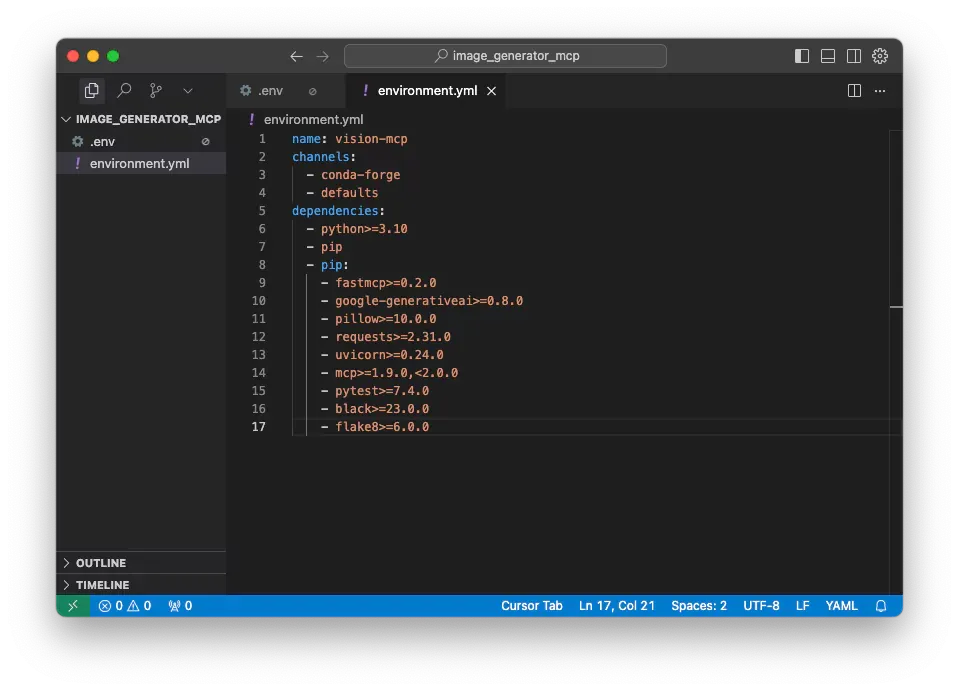Click the ignored badge on the .env tab

coord(313,91)
